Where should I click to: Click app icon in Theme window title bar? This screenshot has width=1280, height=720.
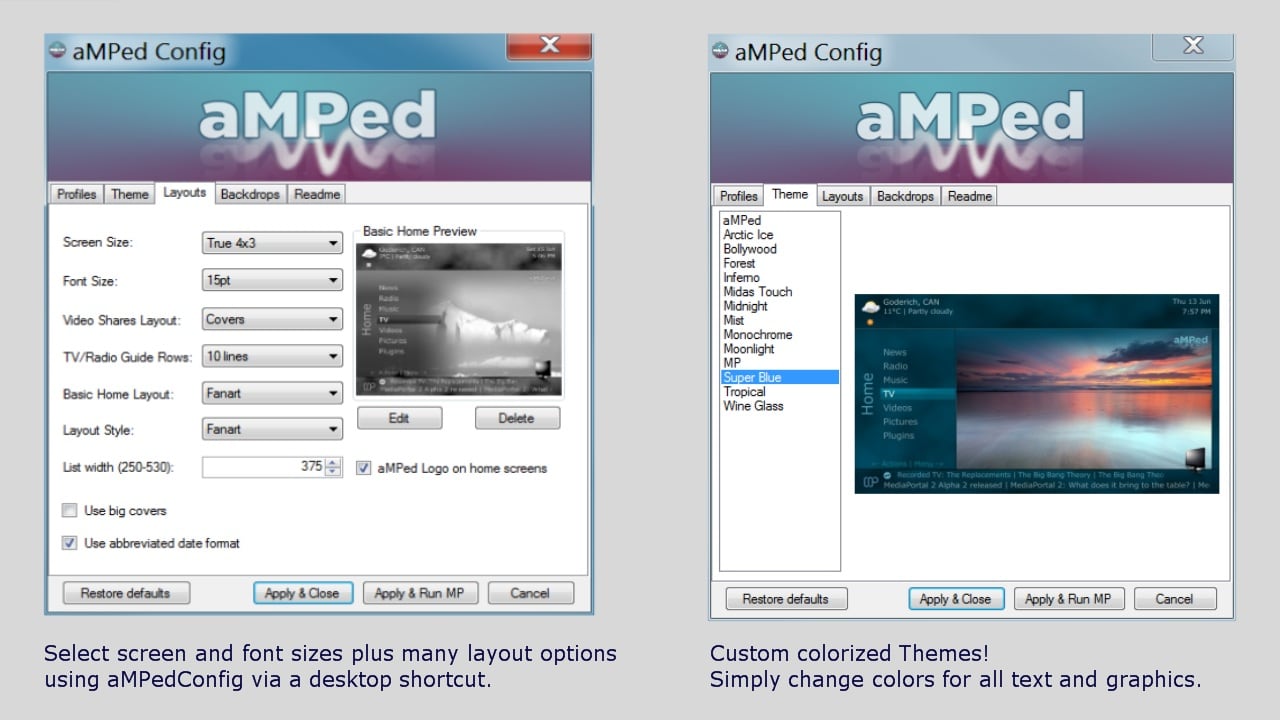tap(721, 51)
